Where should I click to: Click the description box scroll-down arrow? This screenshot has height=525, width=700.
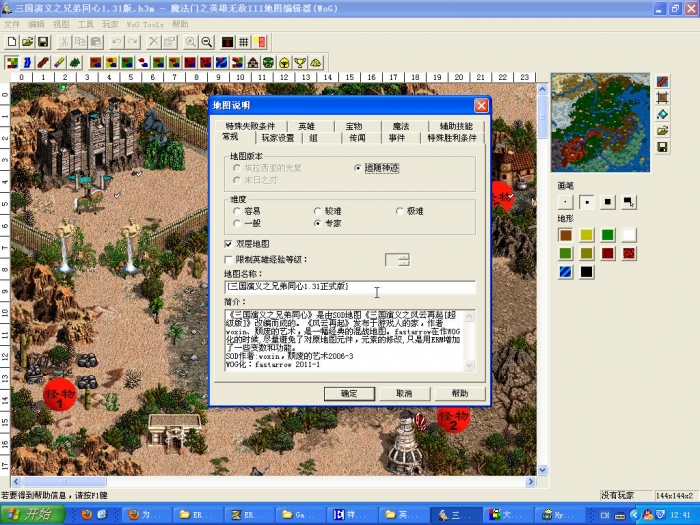click(469, 366)
